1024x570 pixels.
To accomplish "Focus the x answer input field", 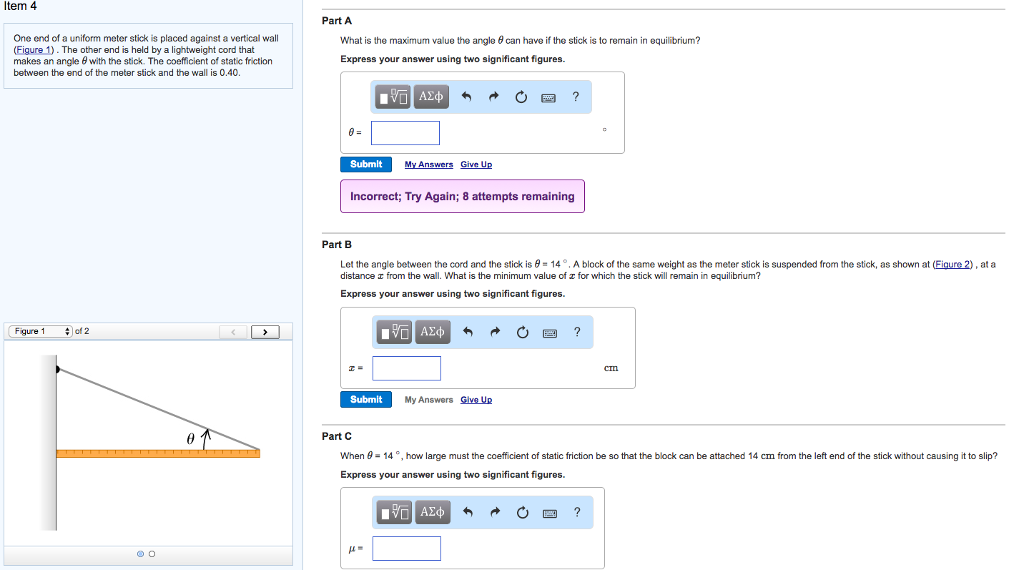I will coord(407,368).
